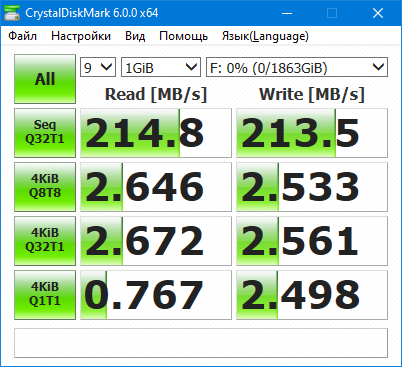402x367 pixels.
Task: Minimize the CrystalDiskMark window
Action: click(x=287, y=13)
